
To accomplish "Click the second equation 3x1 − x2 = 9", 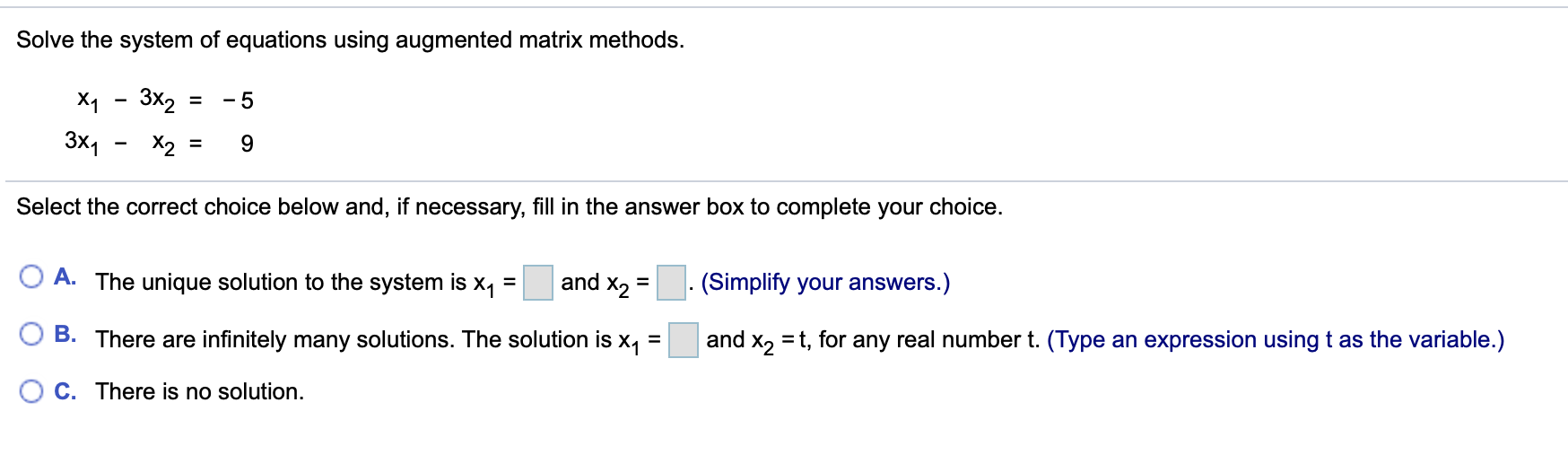I will coord(159,143).
